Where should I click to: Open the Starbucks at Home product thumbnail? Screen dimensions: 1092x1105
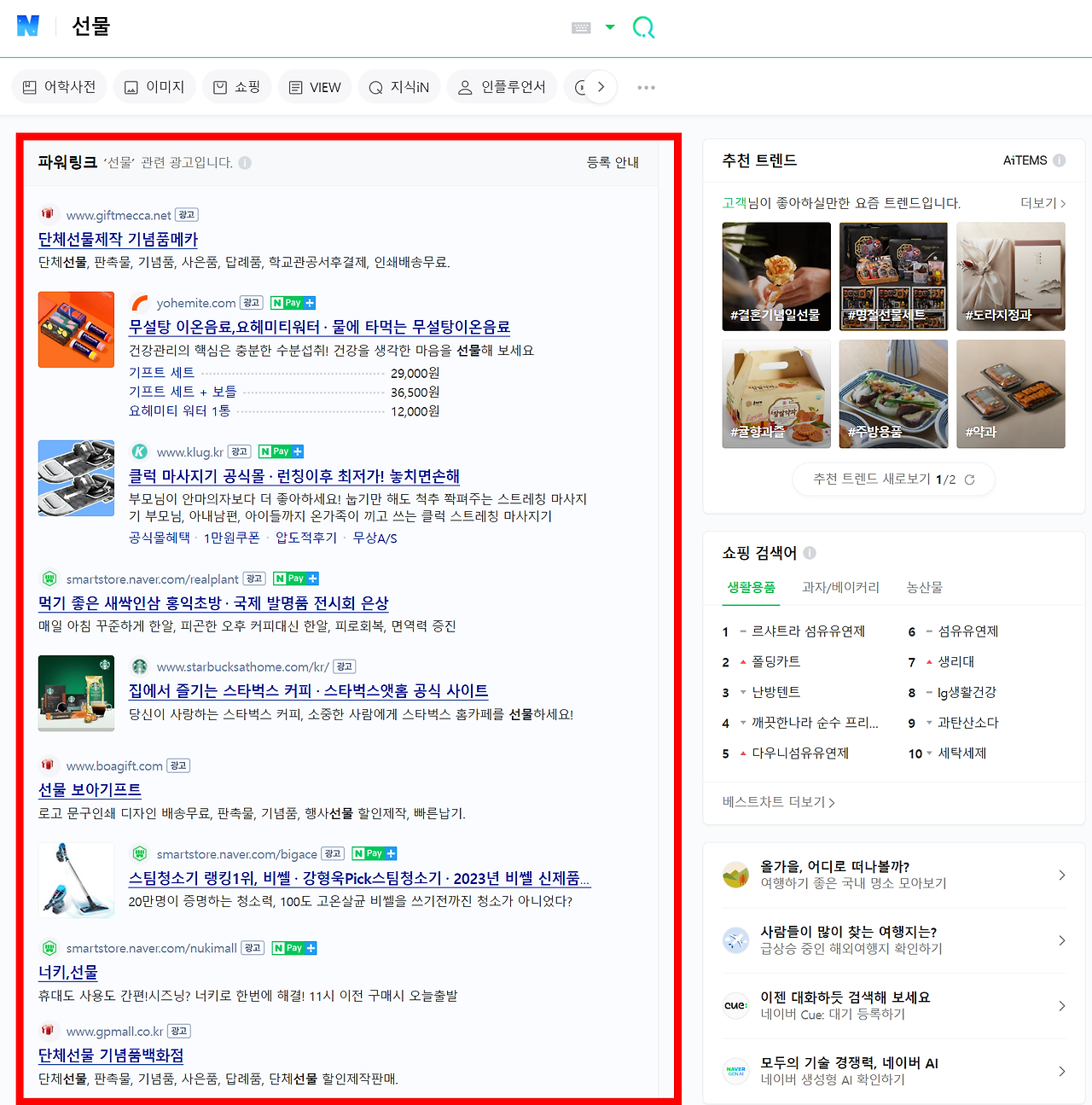click(76, 693)
